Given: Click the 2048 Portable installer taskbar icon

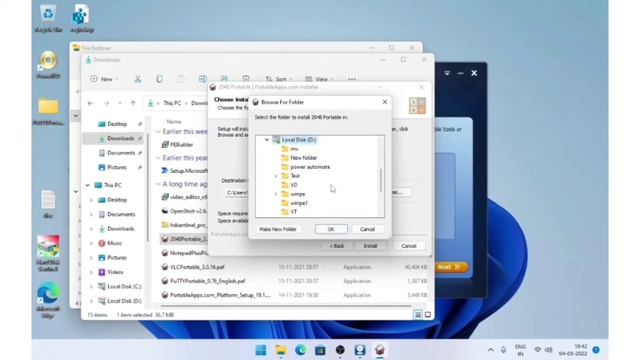Looking at the screenshot, I should [x=380, y=350].
